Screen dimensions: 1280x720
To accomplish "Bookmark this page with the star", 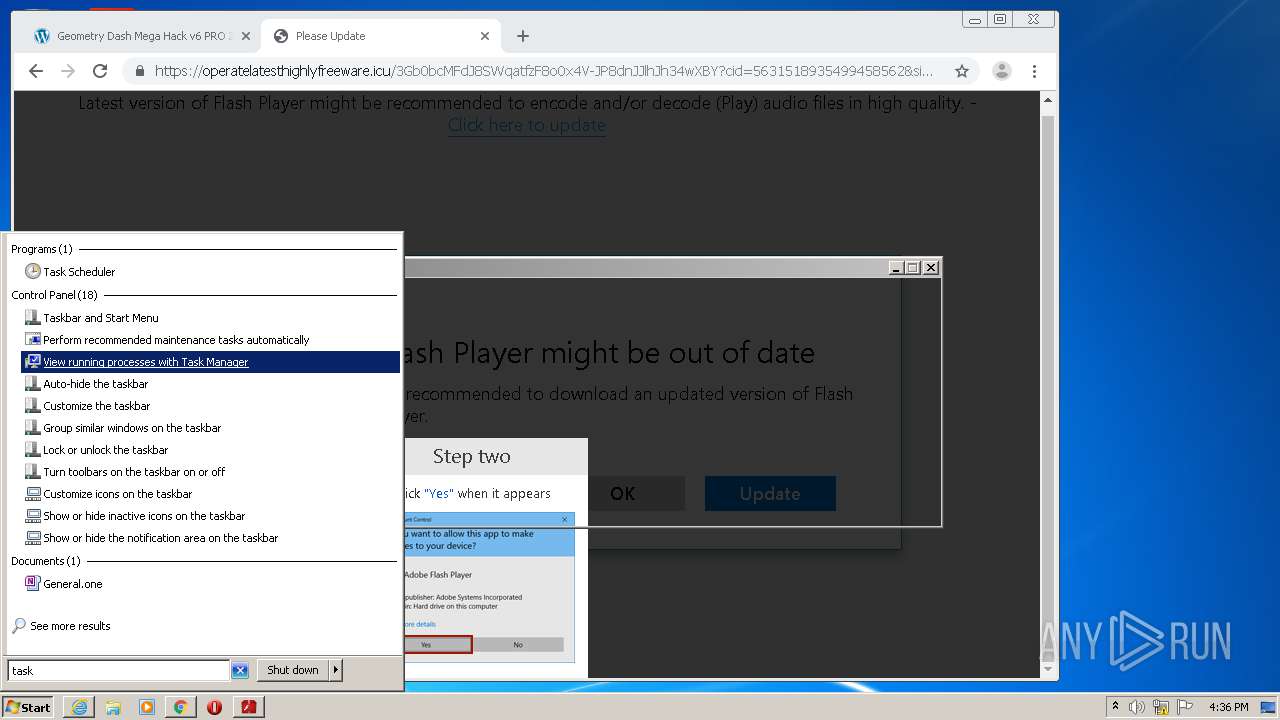I will click(962, 71).
